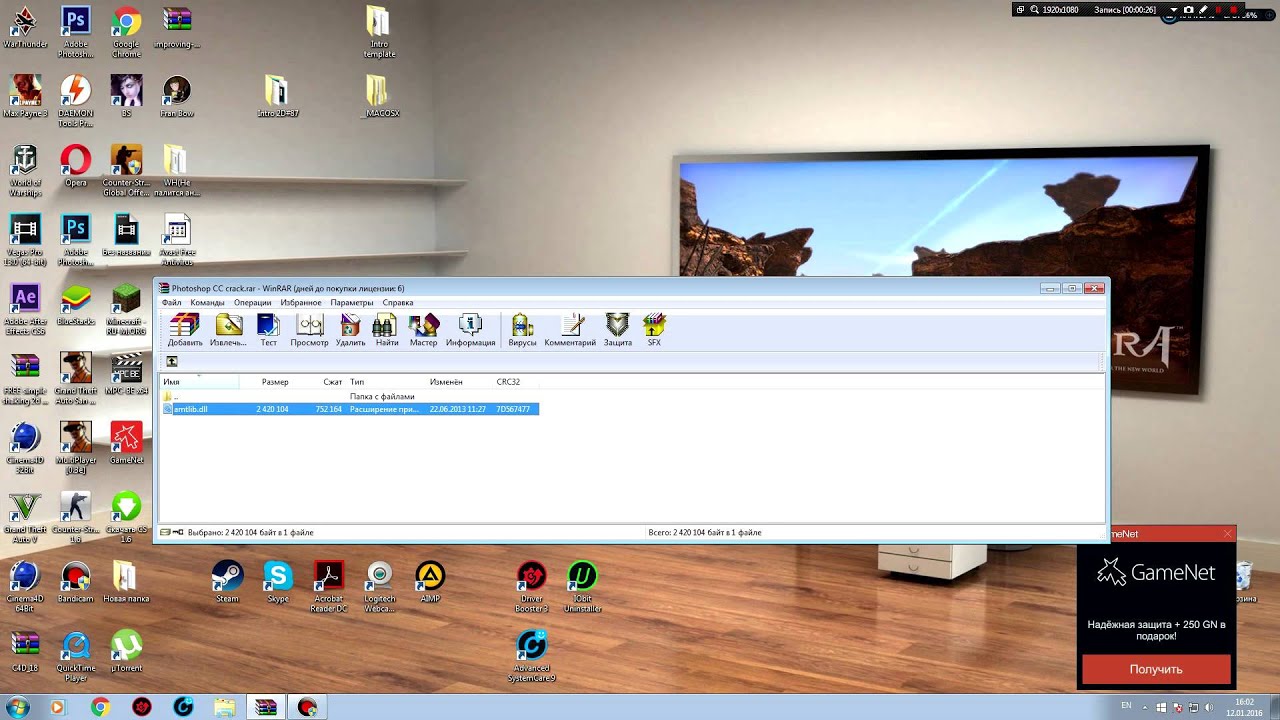Sort files by the Тип column header
The image size is (1280, 720).
385,382
